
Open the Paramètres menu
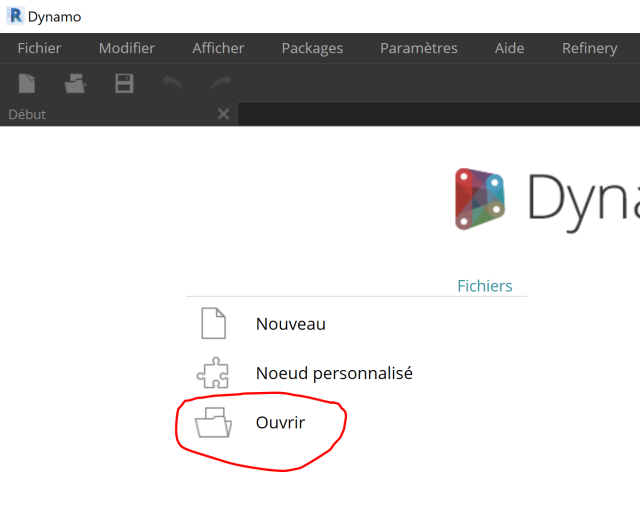(x=419, y=48)
